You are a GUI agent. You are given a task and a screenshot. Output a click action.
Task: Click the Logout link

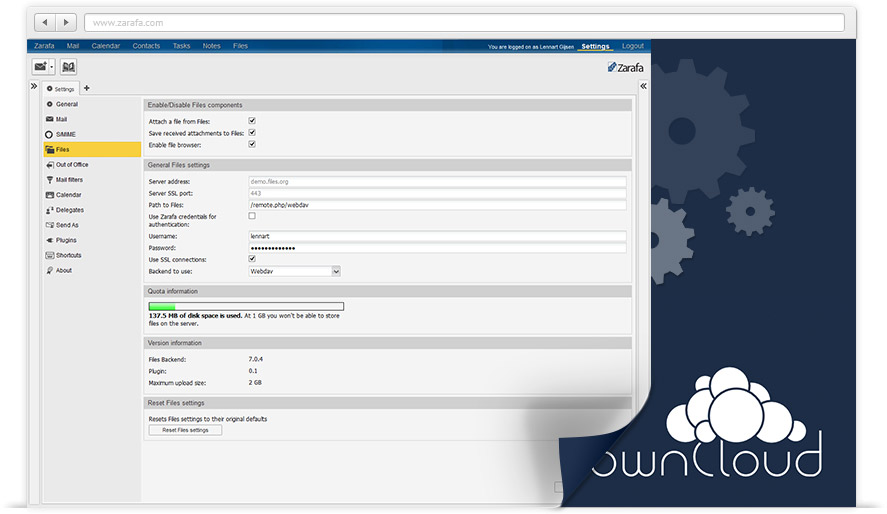click(x=633, y=46)
